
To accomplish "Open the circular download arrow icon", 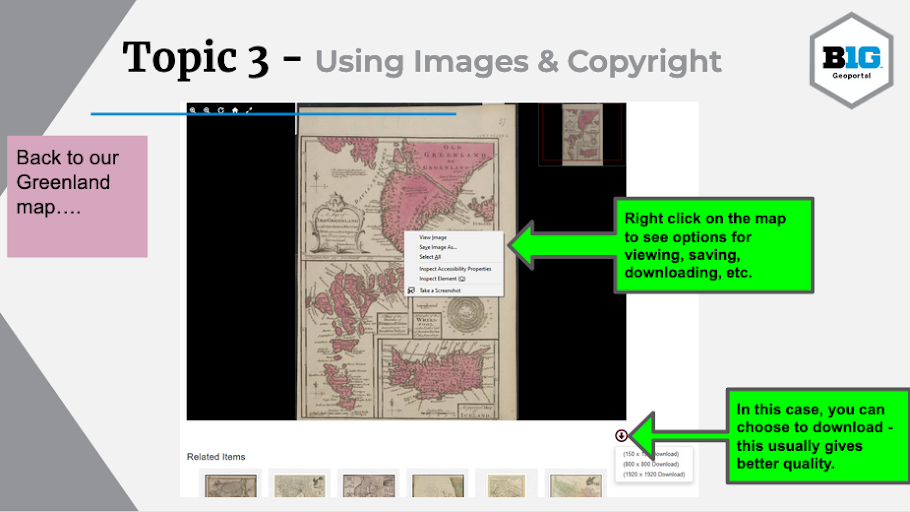I will [621, 435].
